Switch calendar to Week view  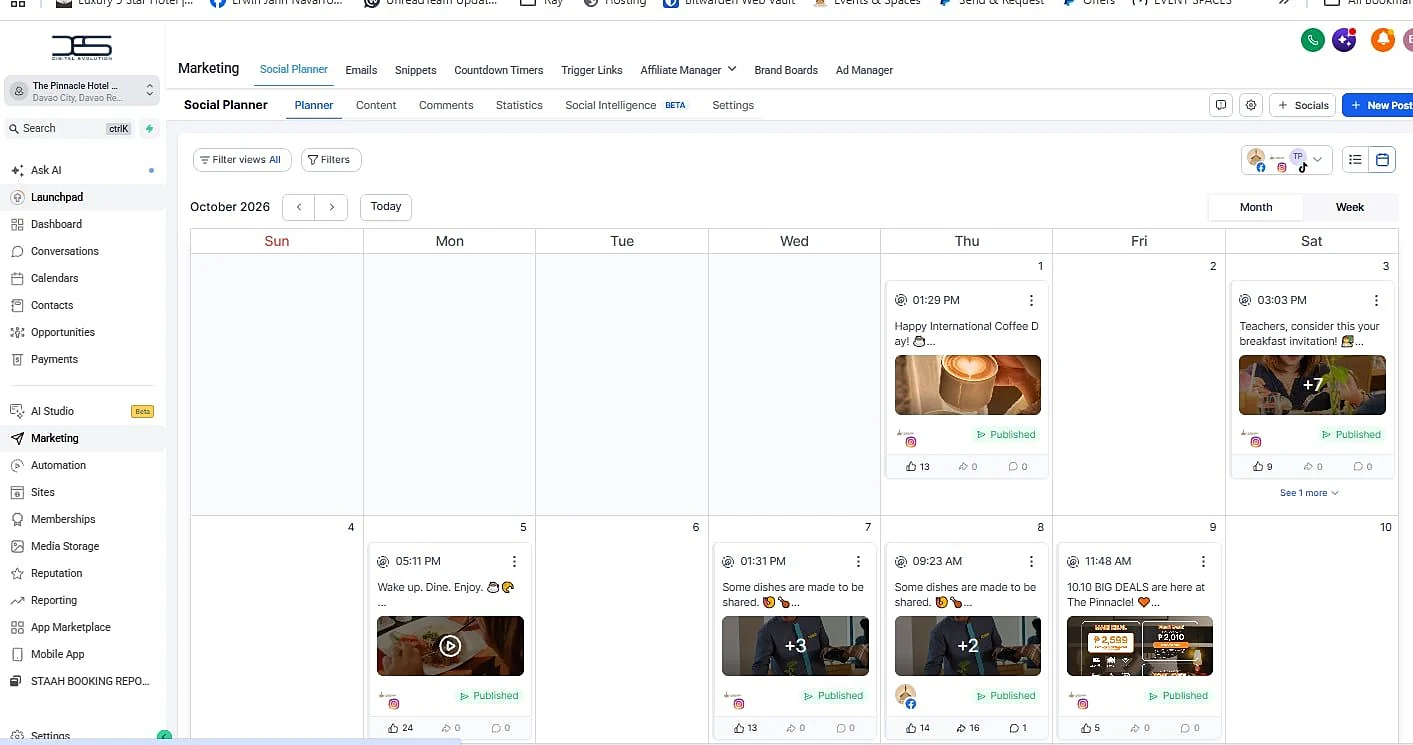click(1349, 207)
